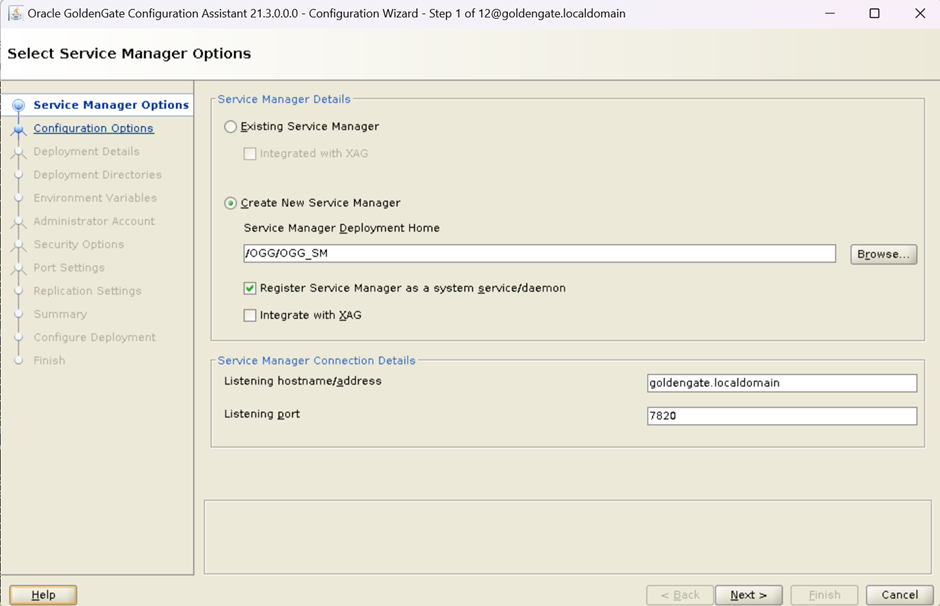This screenshot has width=940, height=606.
Task: Click the Listening hostname/address field
Action: [781, 383]
